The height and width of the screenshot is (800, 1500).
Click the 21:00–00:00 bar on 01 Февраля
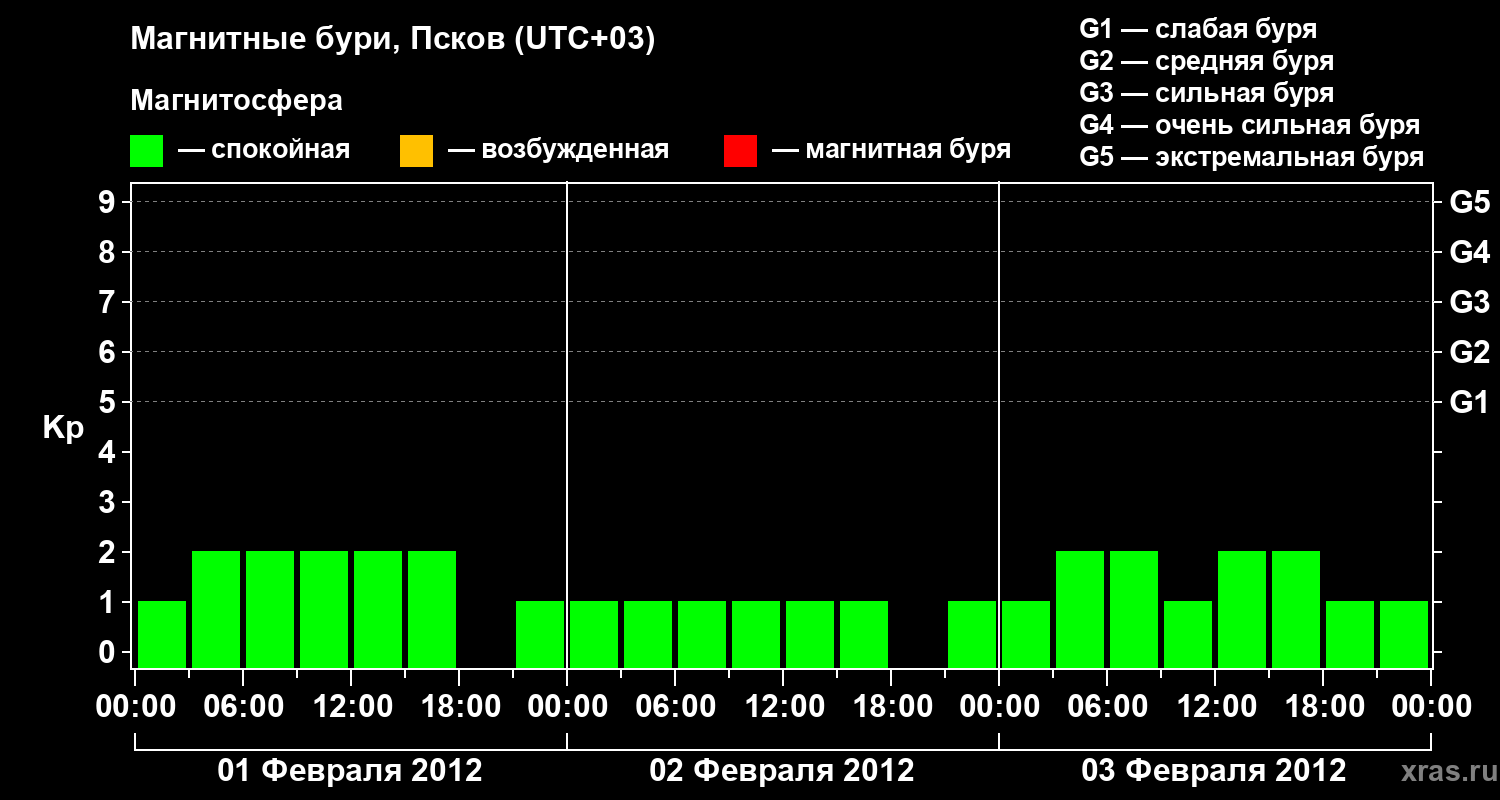click(540, 634)
